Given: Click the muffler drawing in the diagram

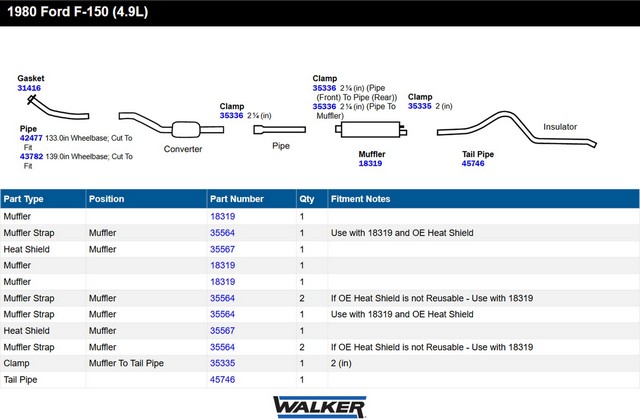Looking at the screenshot, I should click(371, 129).
